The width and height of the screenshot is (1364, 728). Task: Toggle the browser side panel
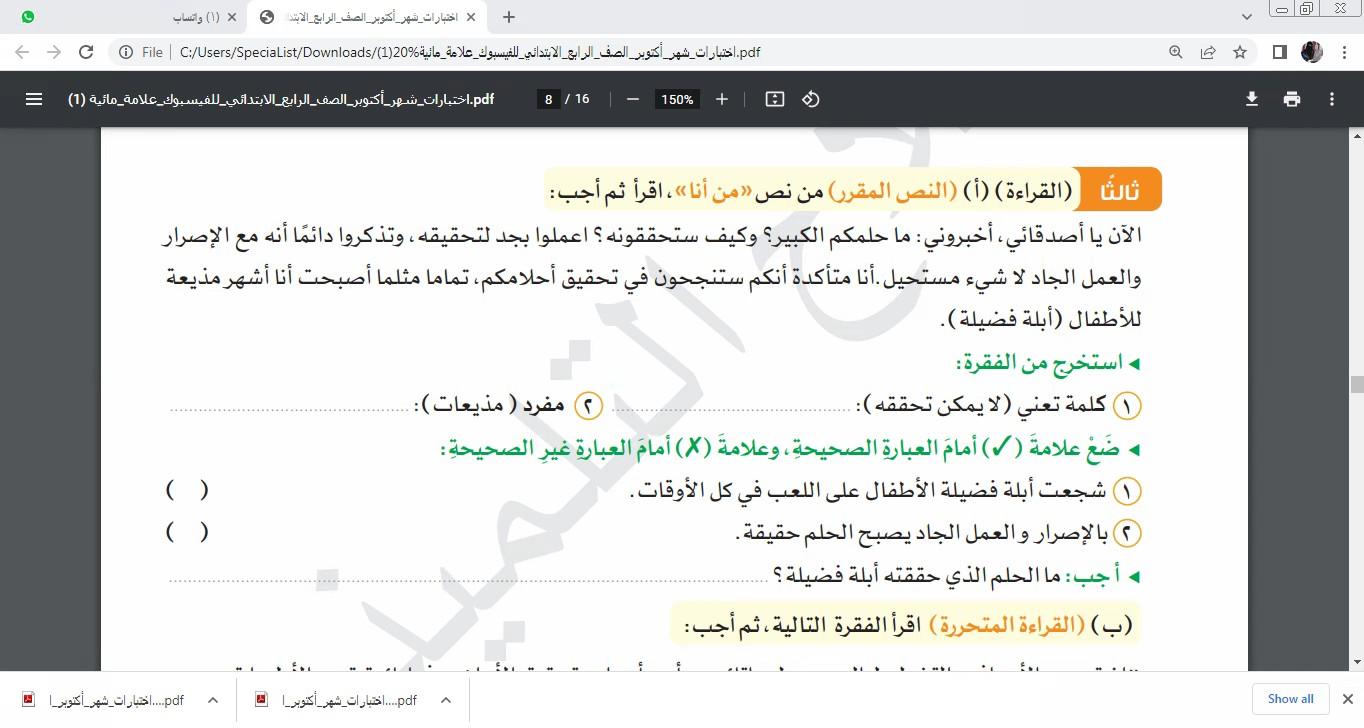[x=1279, y=52]
